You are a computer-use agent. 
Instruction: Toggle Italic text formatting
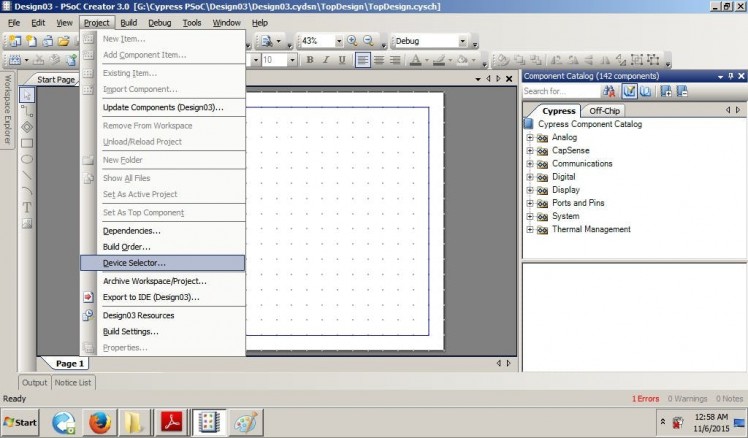(326, 60)
